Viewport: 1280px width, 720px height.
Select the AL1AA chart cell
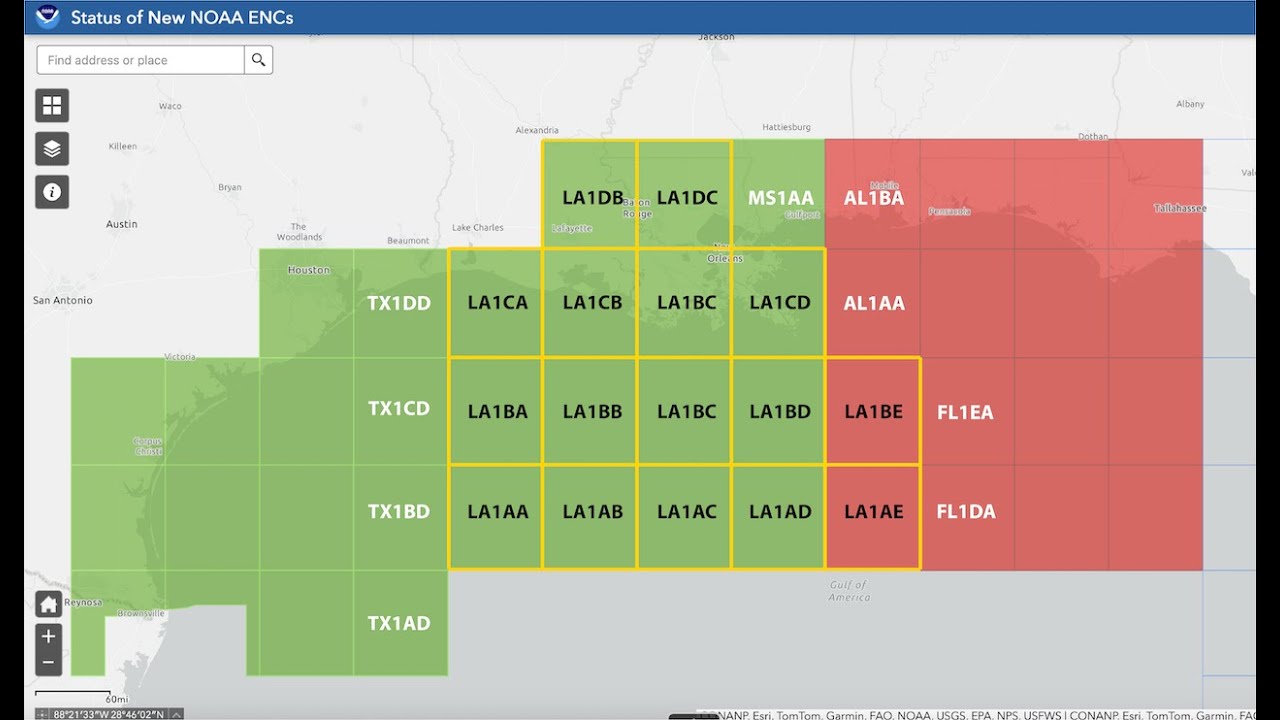(x=874, y=303)
